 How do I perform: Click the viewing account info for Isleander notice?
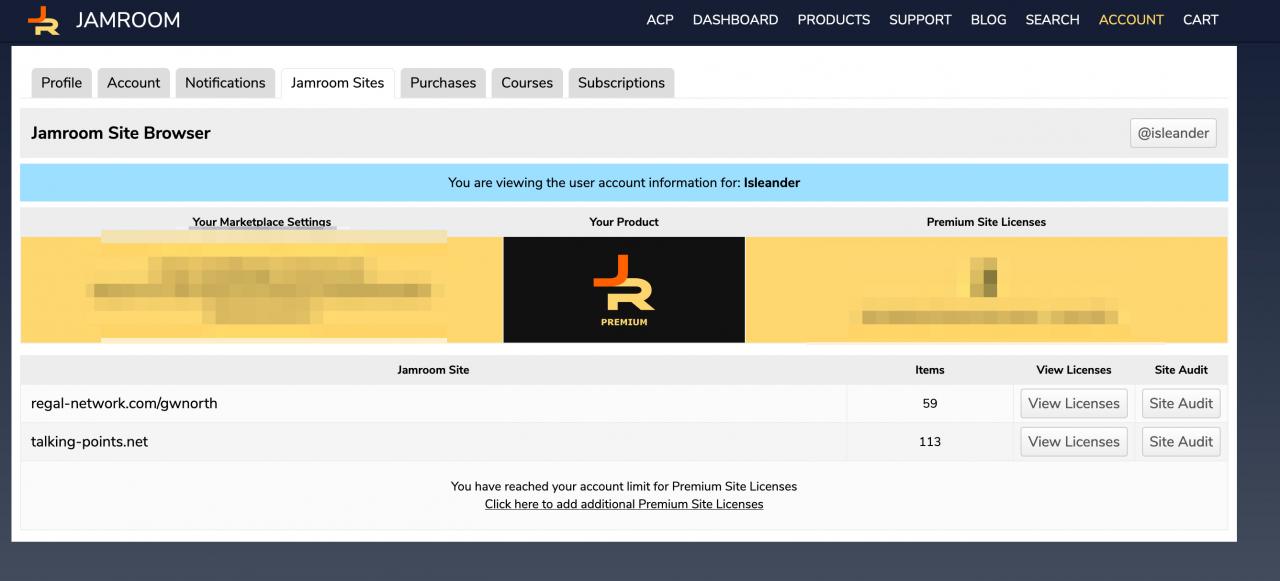click(x=624, y=183)
